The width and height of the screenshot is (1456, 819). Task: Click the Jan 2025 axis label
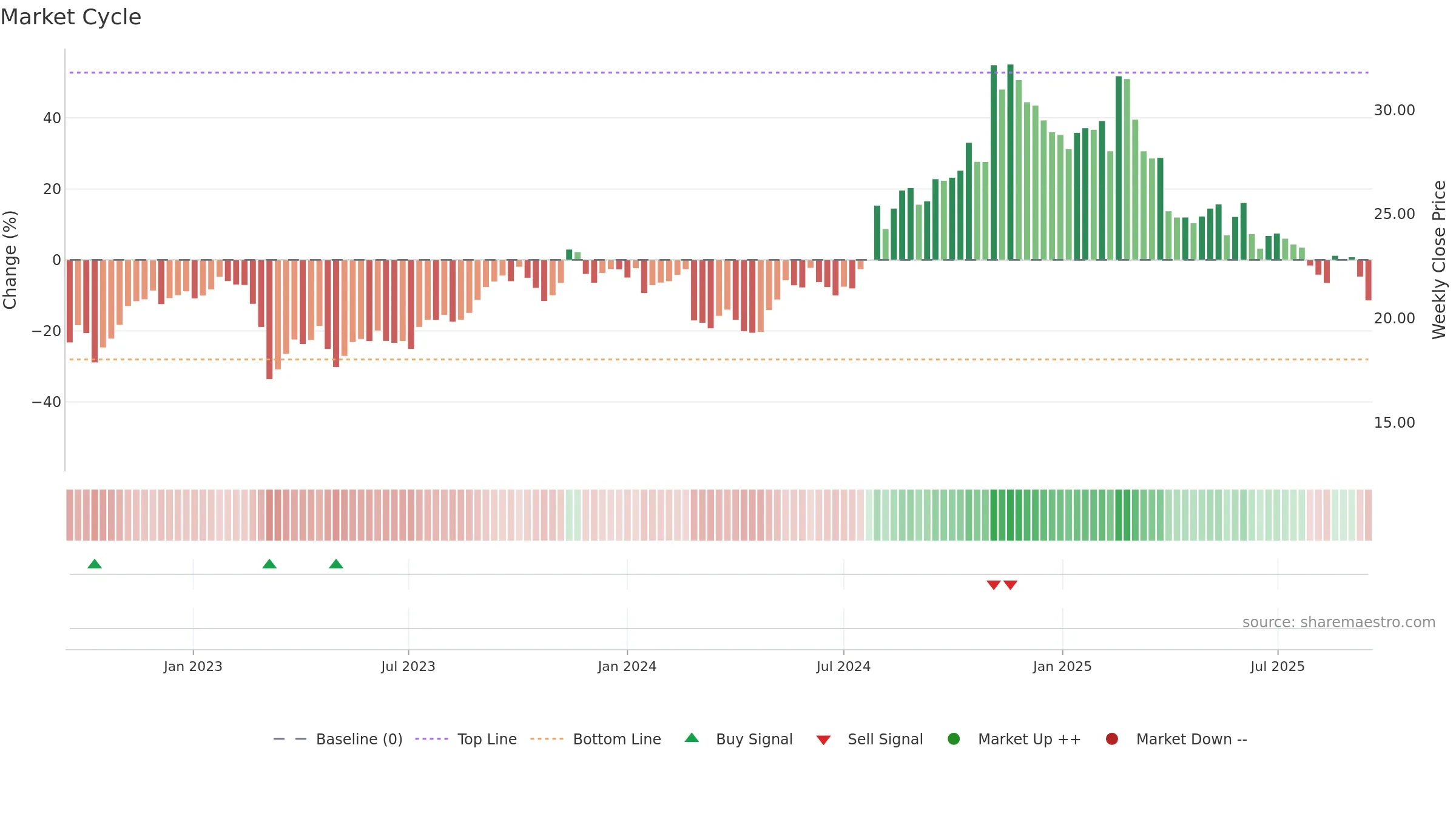[1062, 667]
